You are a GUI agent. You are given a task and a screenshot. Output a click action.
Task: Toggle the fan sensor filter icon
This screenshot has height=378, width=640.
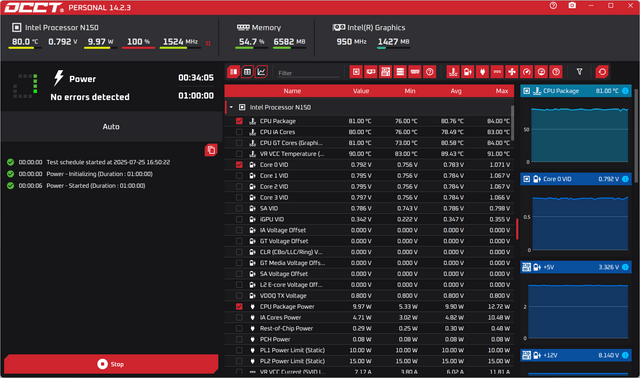511,72
